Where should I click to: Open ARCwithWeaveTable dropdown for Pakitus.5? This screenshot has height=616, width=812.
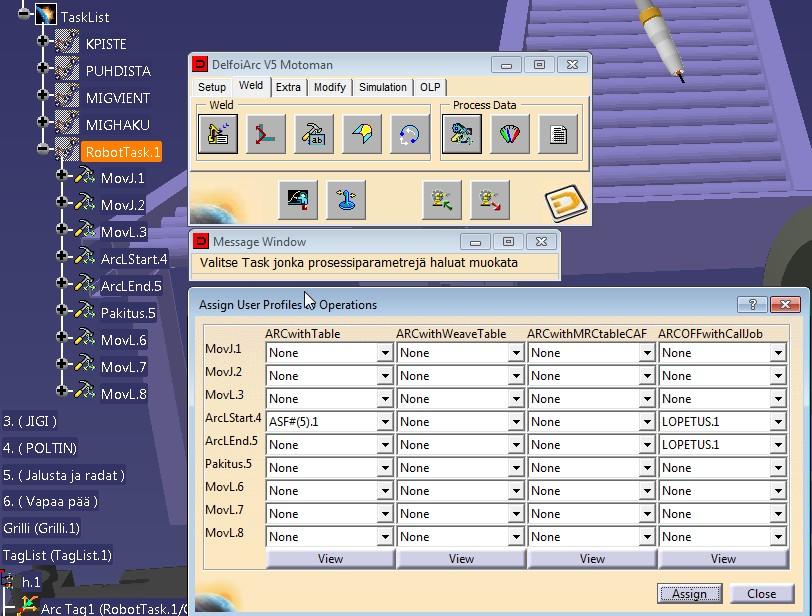[516, 468]
